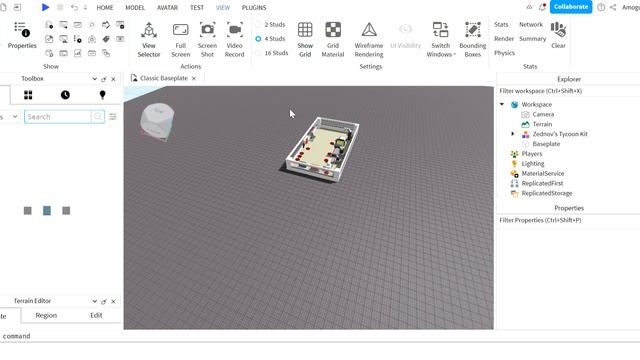Open Toolbox Inventory grid tab

[x=28, y=95]
